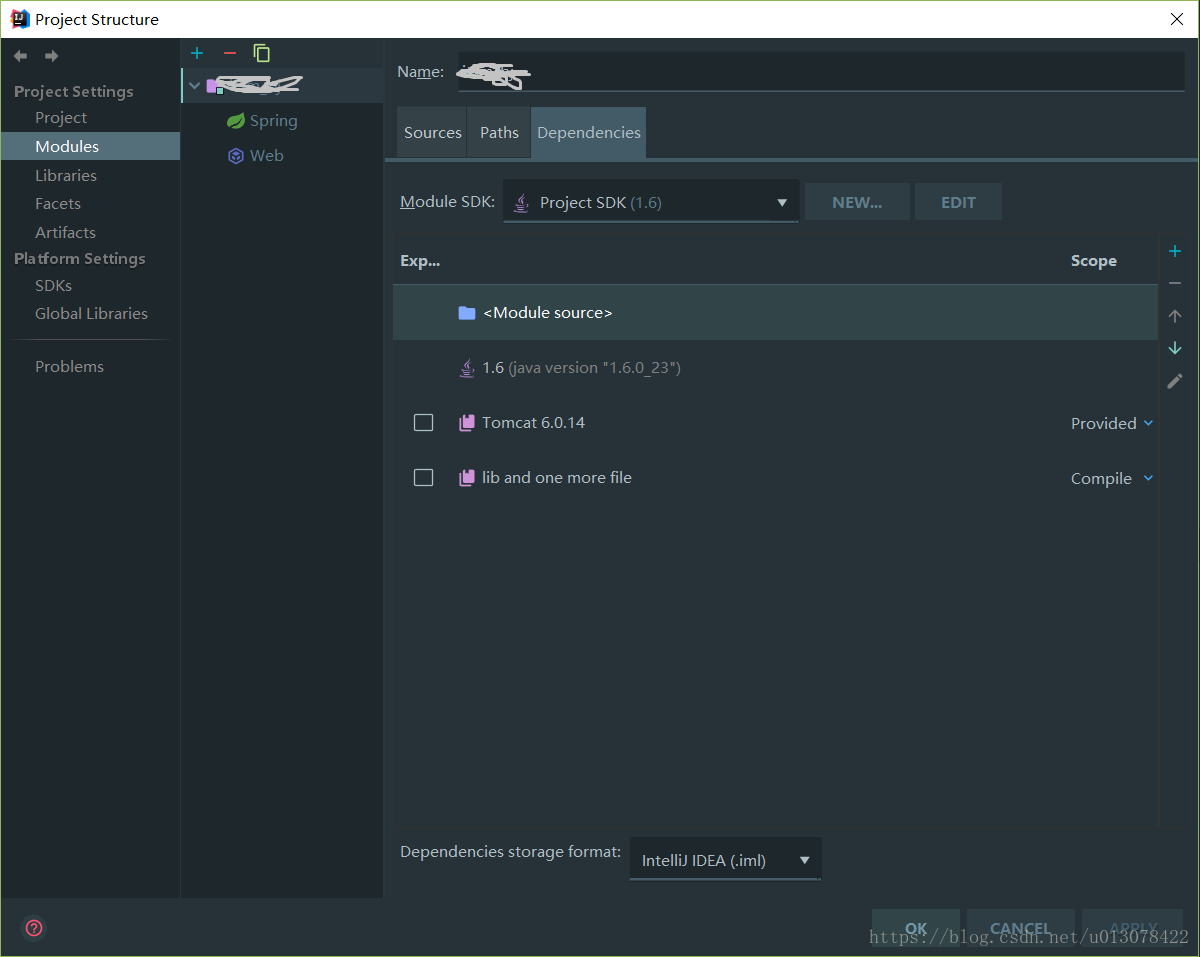Click the module Name input field
Screen dimensions: 1200x957
click(821, 72)
